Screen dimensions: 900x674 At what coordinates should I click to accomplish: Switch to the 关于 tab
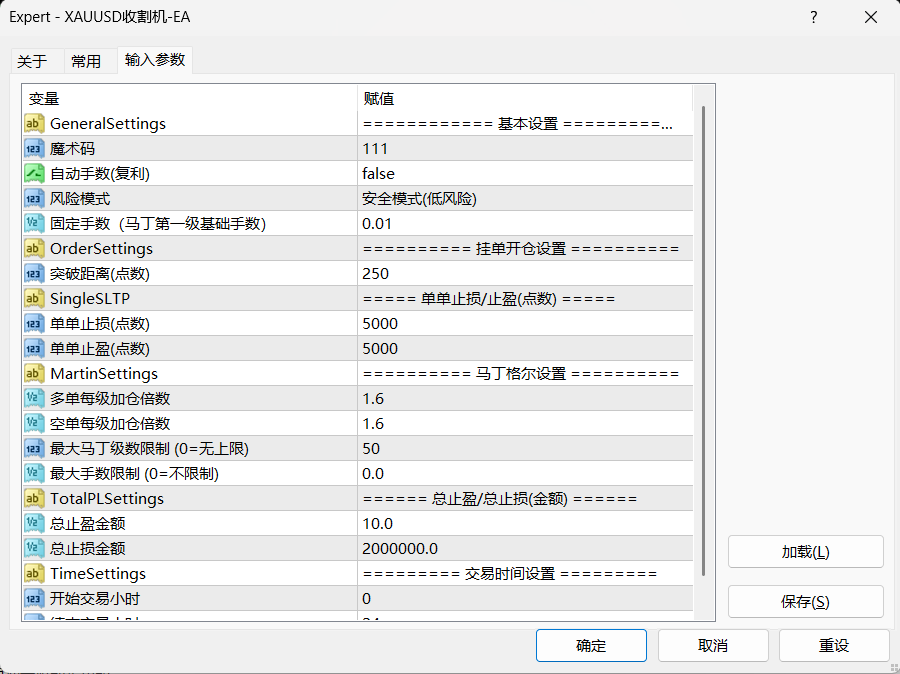(32, 61)
